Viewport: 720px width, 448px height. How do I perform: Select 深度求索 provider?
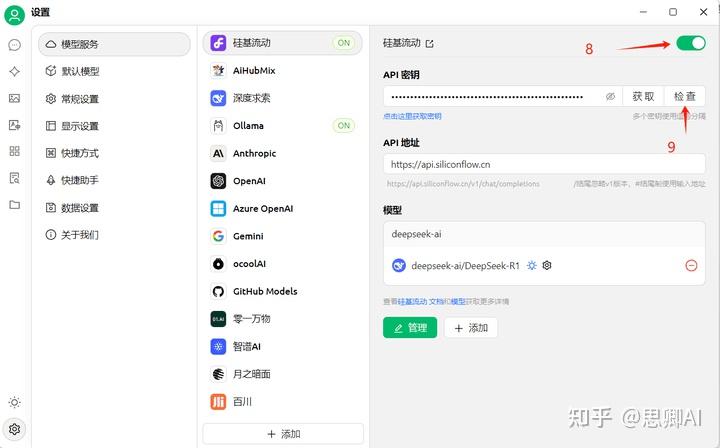[282, 98]
